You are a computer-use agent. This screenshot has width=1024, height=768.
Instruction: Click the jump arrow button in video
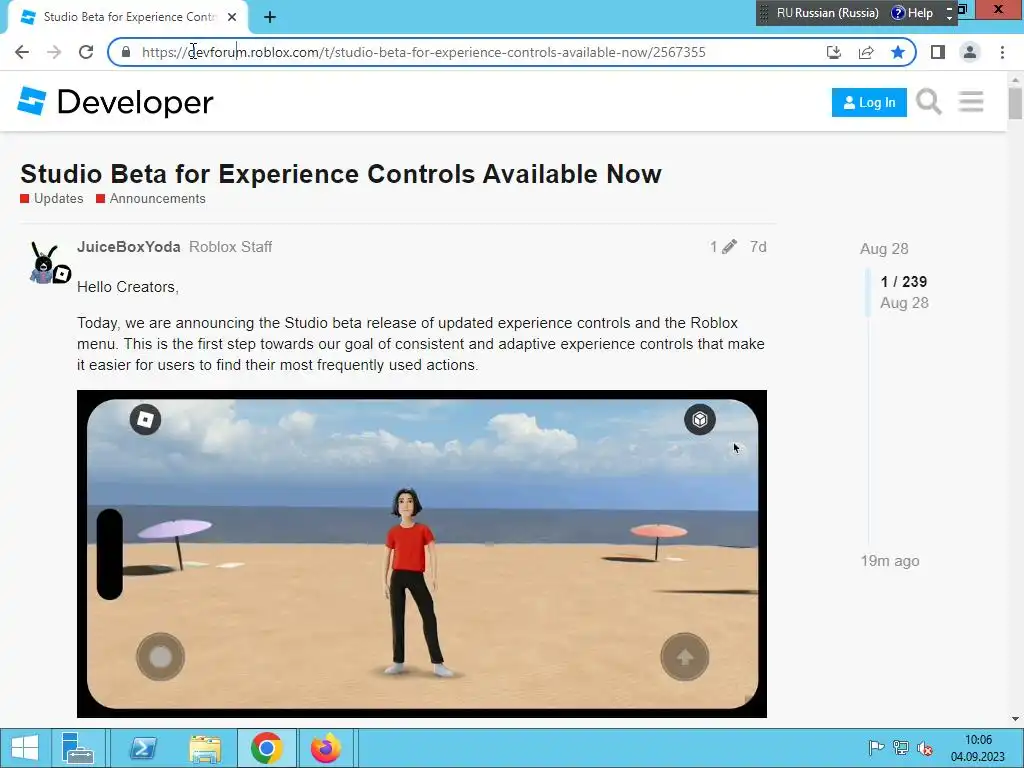684,656
